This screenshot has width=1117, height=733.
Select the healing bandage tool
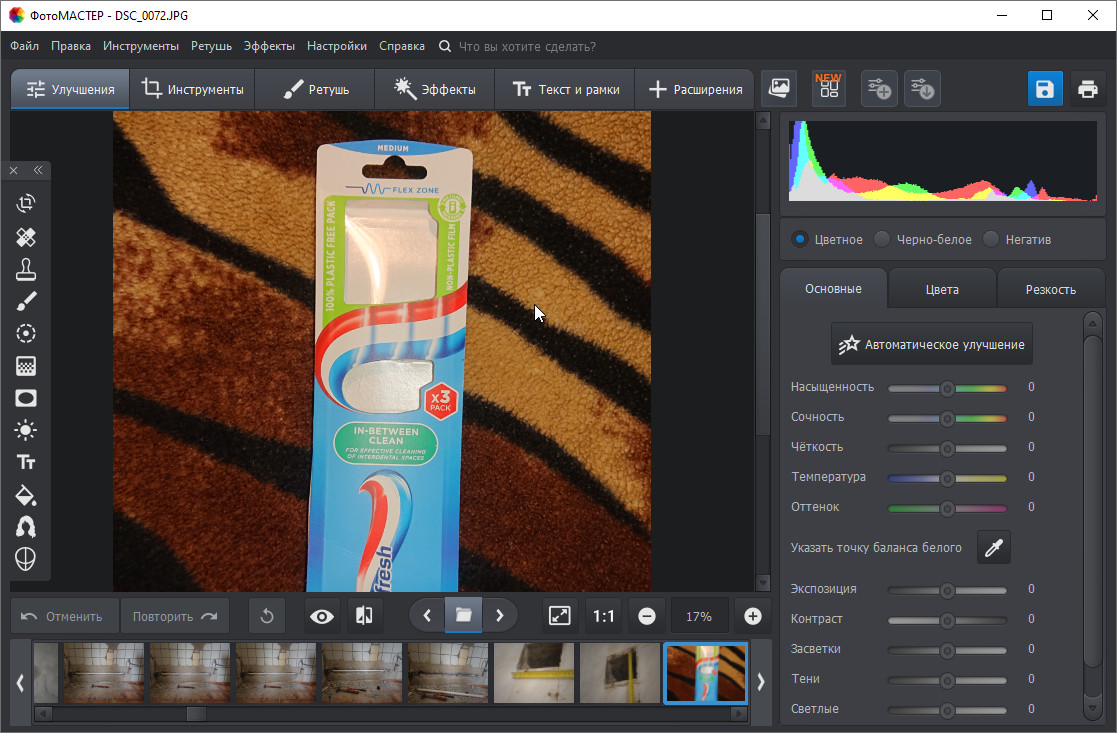click(x=26, y=237)
